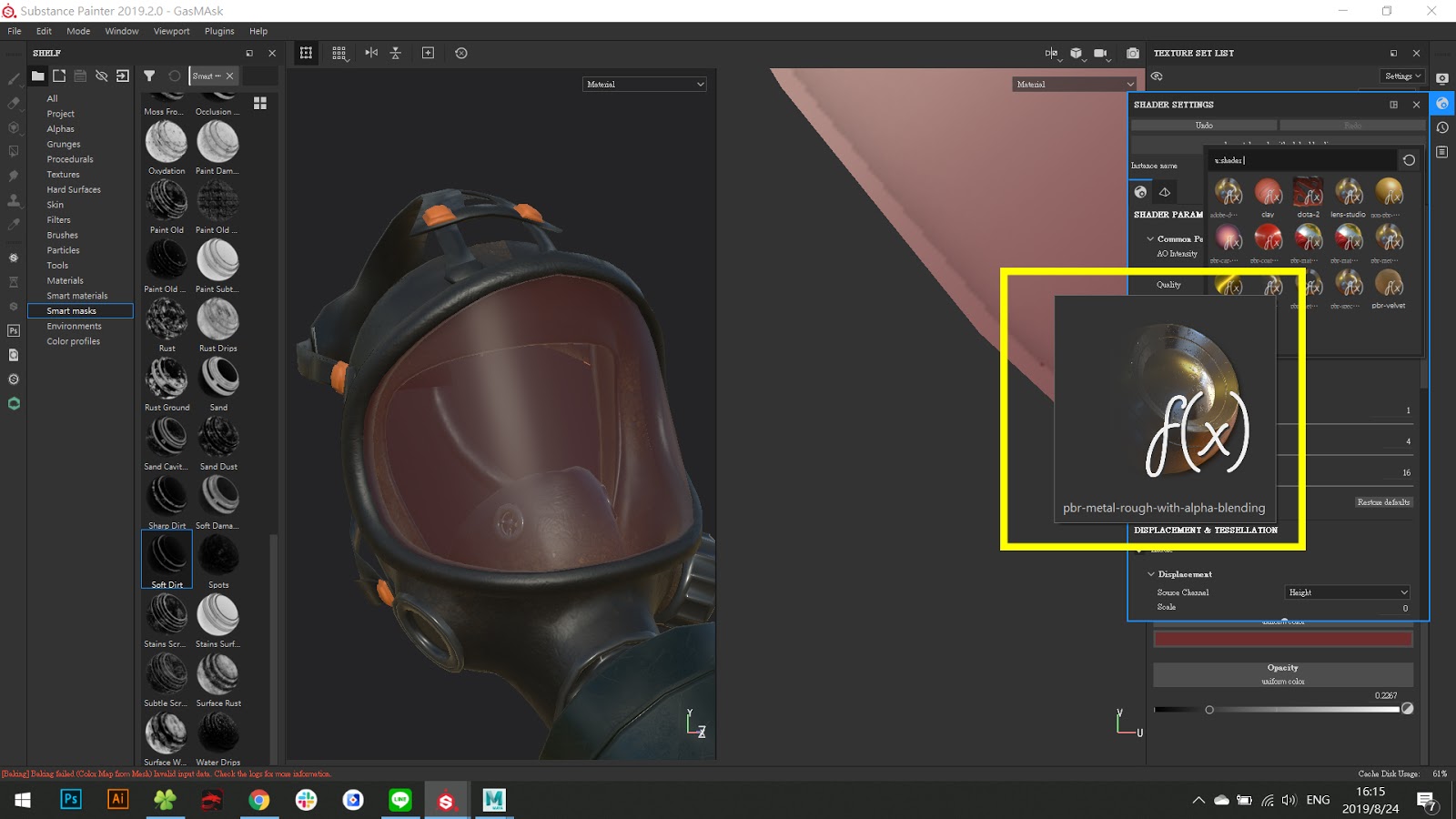Click the shader search input field
The image size is (1456, 819).
tap(1302, 160)
